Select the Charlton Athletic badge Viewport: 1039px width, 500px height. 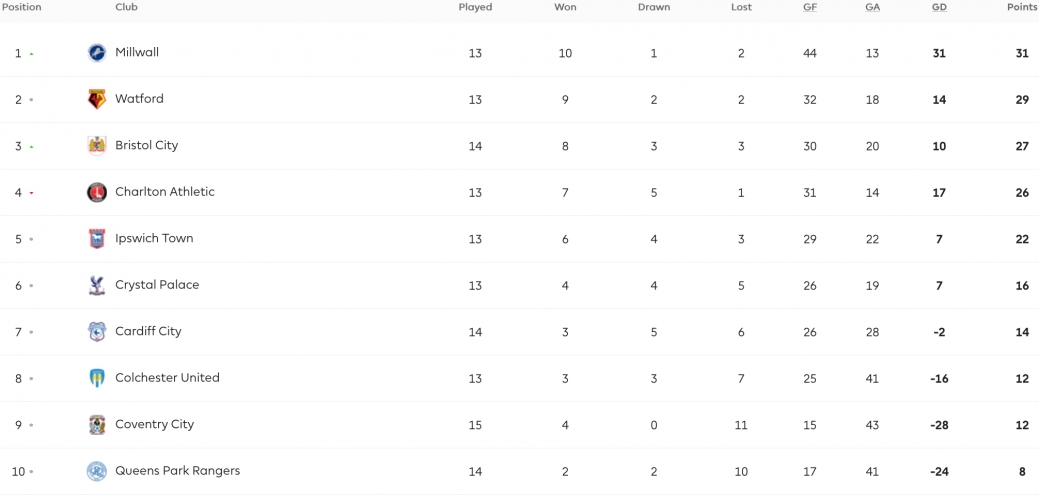click(x=97, y=192)
